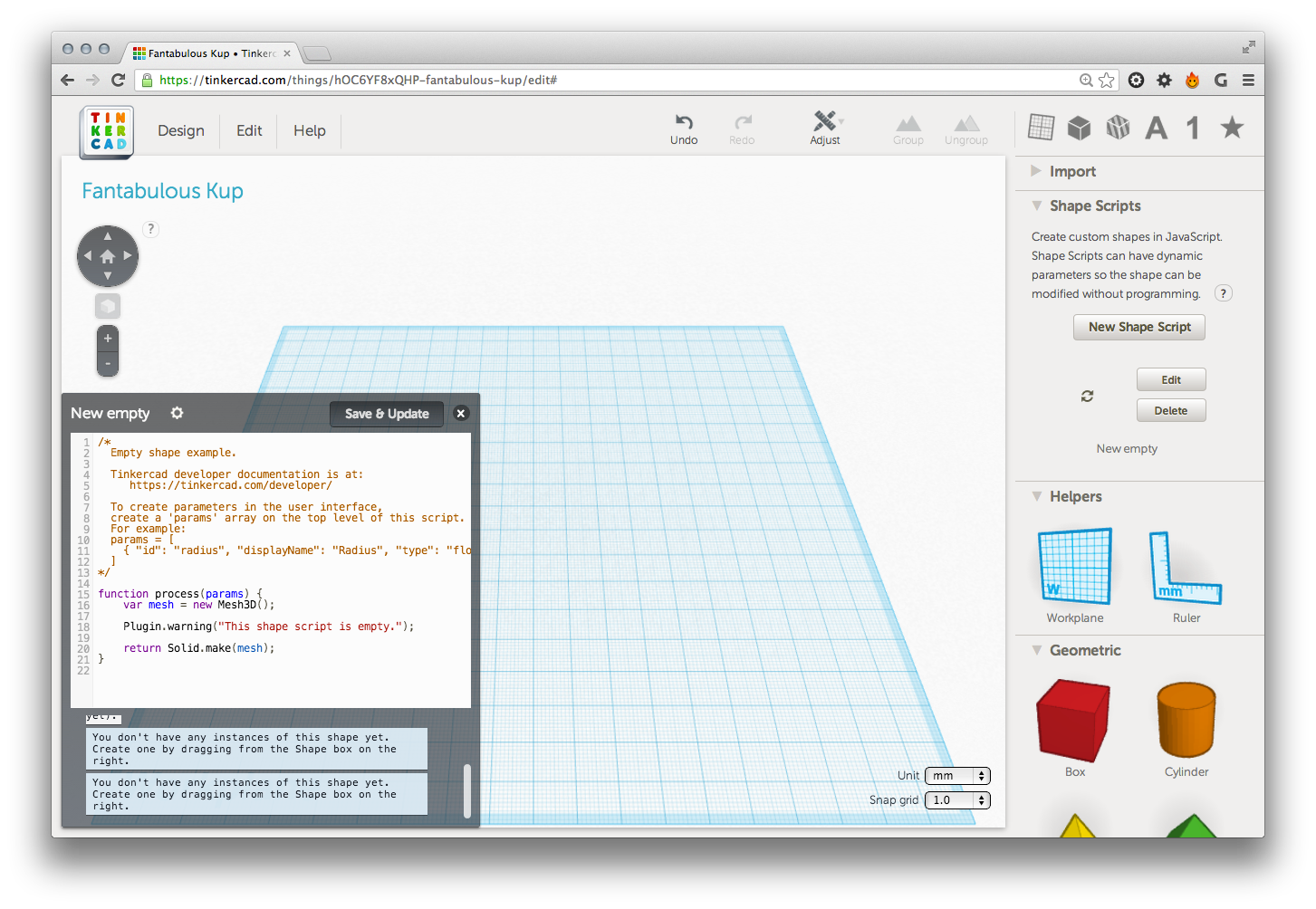Screen dimensions: 1316x909
Task: Click the Save & Update button
Action: (x=387, y=414)
